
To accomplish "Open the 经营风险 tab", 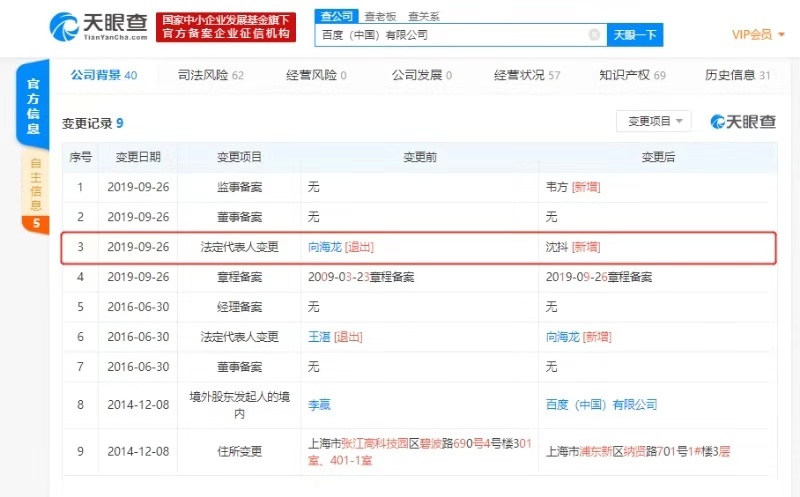I will tap(316, 75).
